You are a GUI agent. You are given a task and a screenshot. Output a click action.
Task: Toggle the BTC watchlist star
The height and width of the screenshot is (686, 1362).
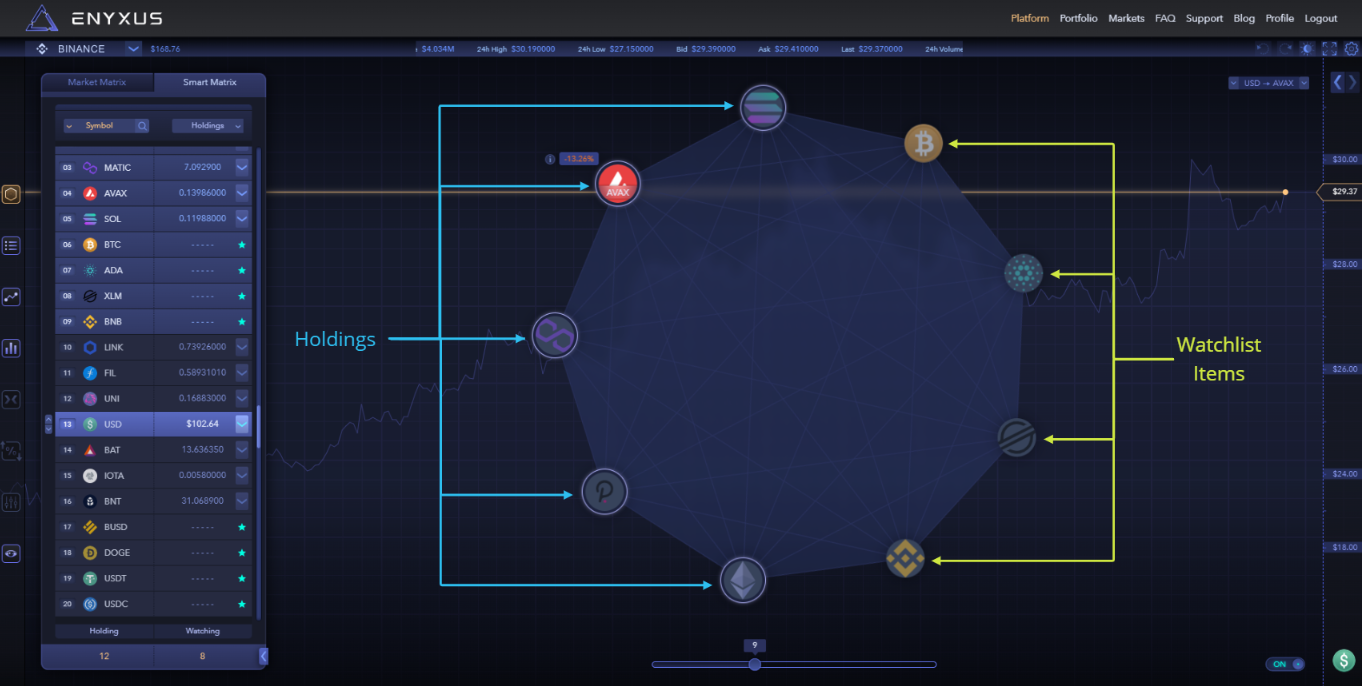(241, 245)
